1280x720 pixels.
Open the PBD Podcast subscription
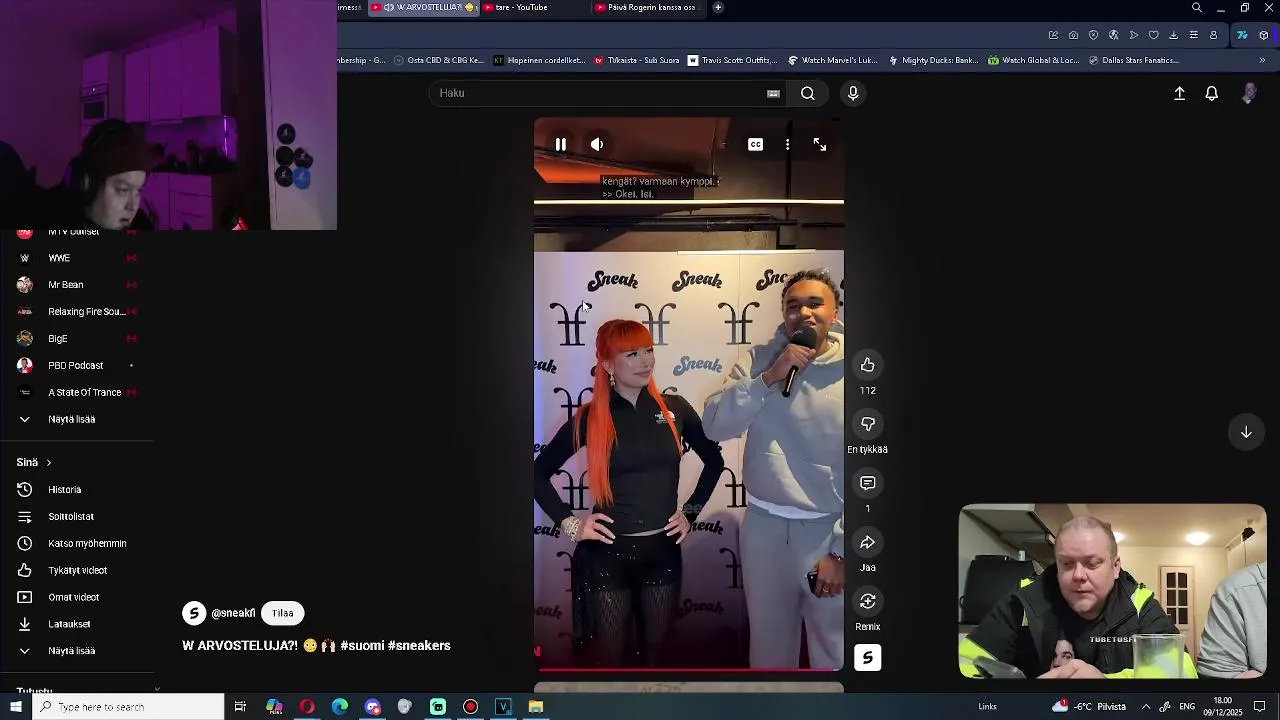tap(77, 366)
